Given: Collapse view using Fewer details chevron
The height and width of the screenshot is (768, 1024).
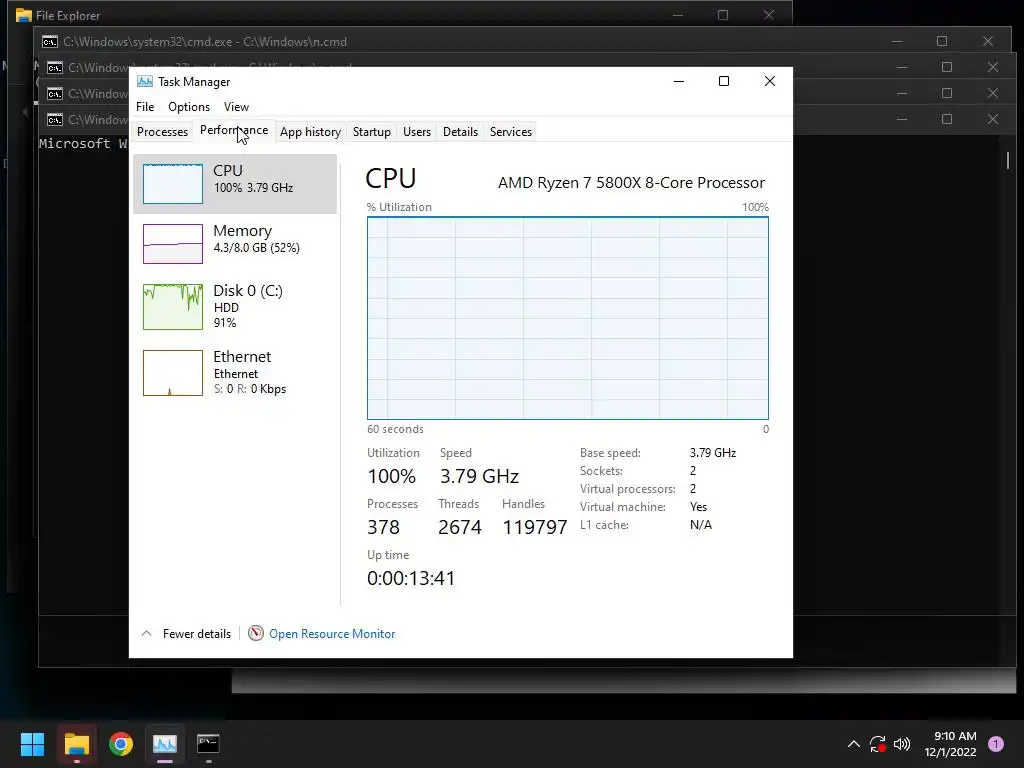Looking at the screenshot, I should 147,633.
